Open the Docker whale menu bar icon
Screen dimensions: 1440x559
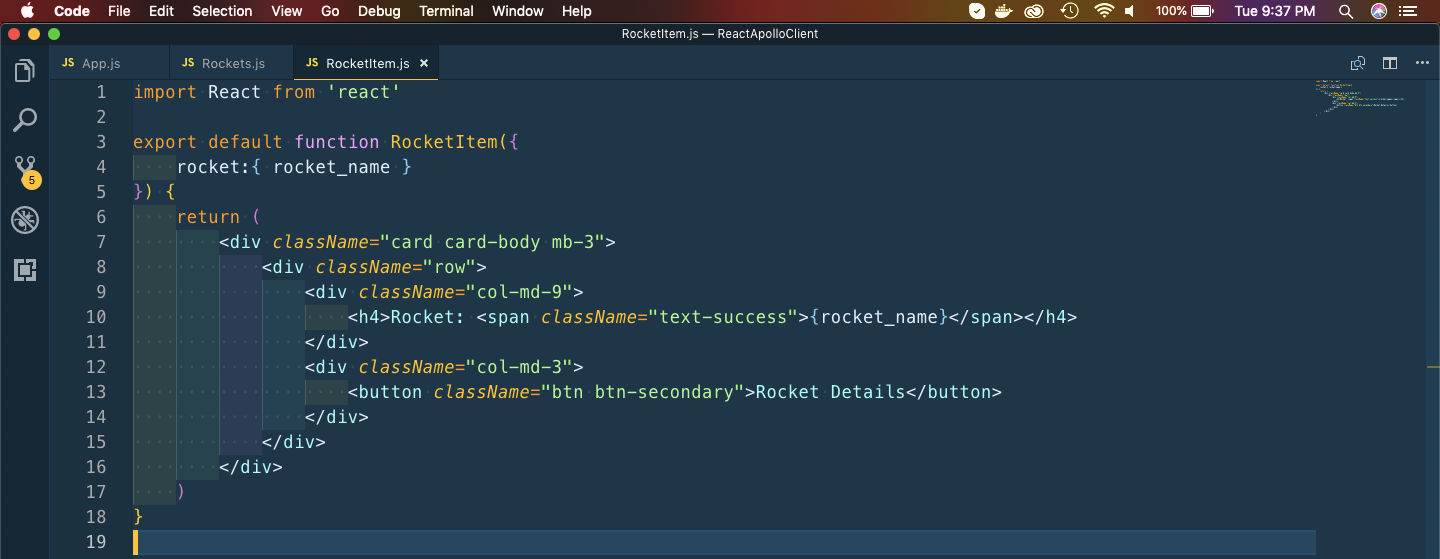[1006, 11]
